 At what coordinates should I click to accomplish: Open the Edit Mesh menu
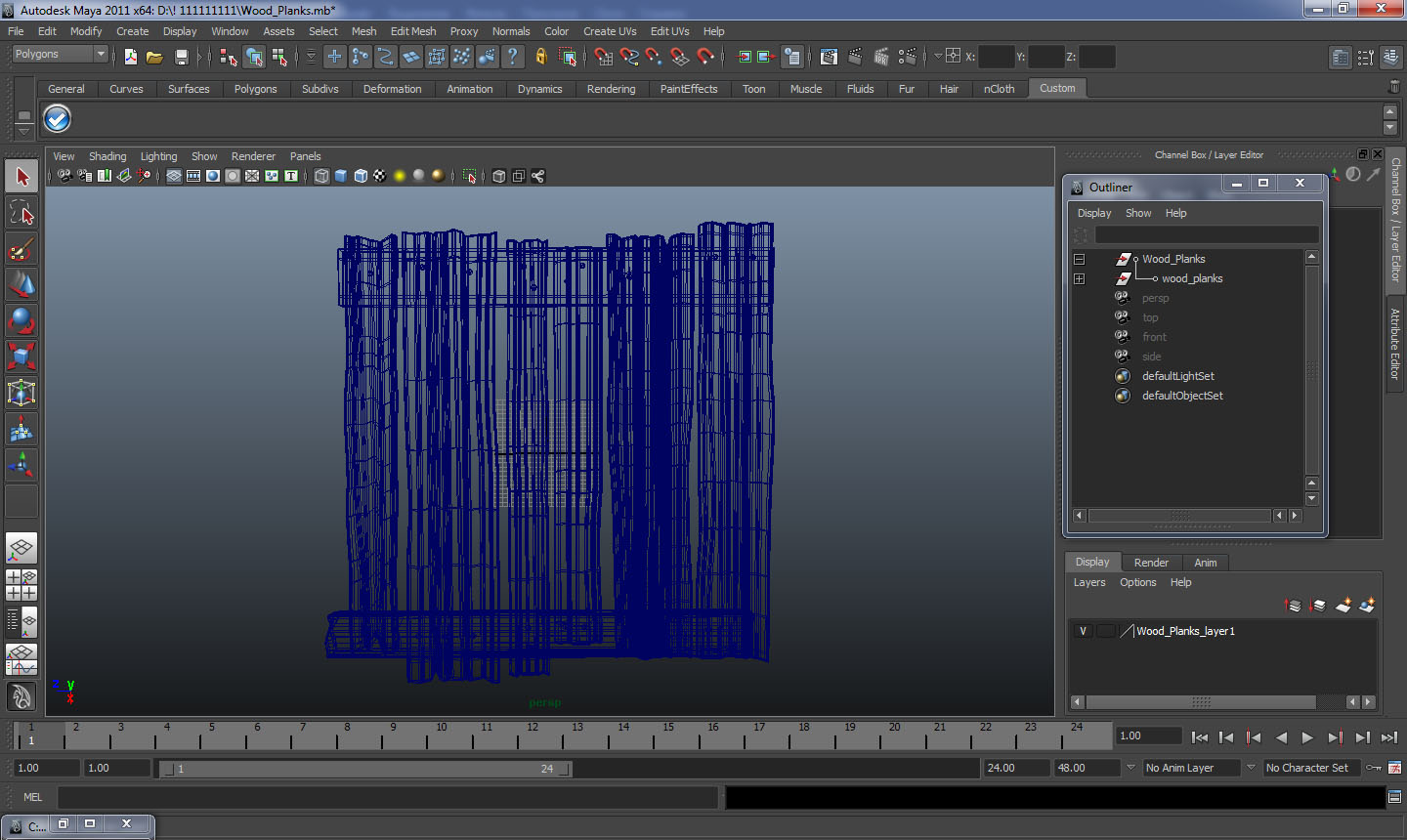(x=413, y=31)
